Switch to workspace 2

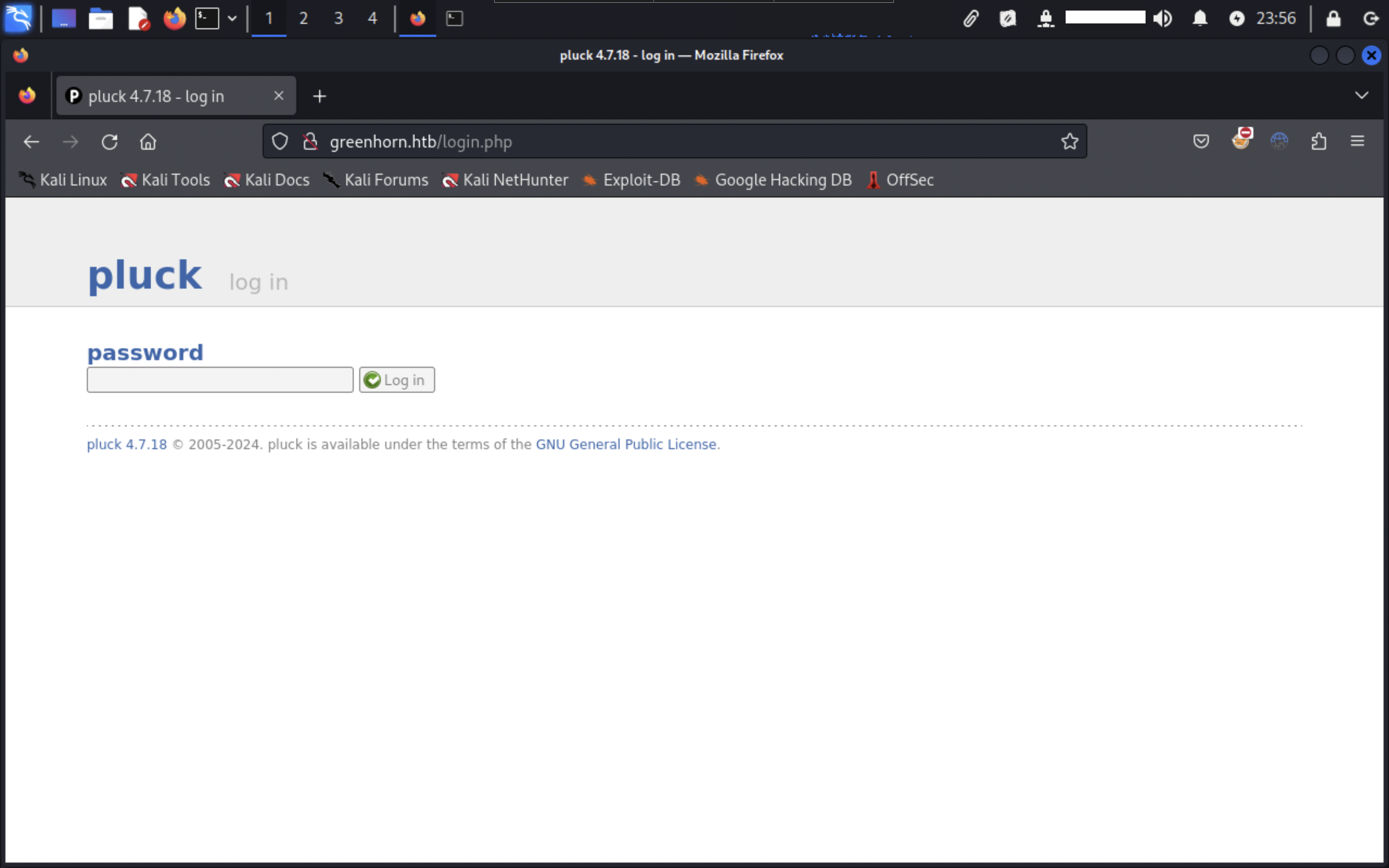click(x=304, y=18)
